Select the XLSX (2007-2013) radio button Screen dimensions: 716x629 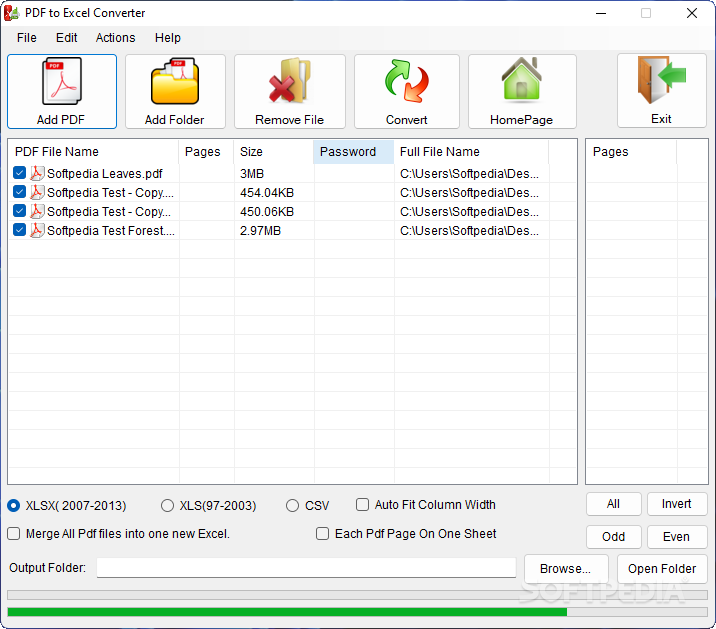coord(14,506)
